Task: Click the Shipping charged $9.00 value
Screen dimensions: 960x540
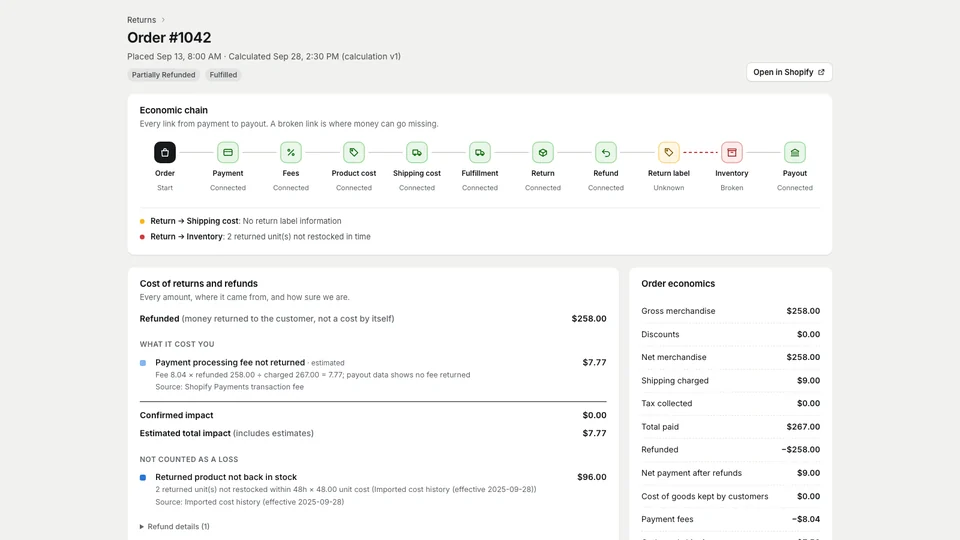Action: click(808, 380)
